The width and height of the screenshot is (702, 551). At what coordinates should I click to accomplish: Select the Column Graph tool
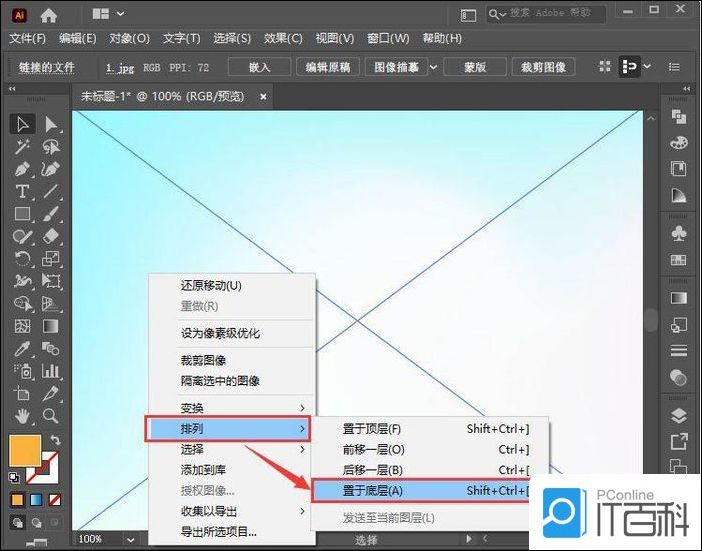[x=51, y=371]
